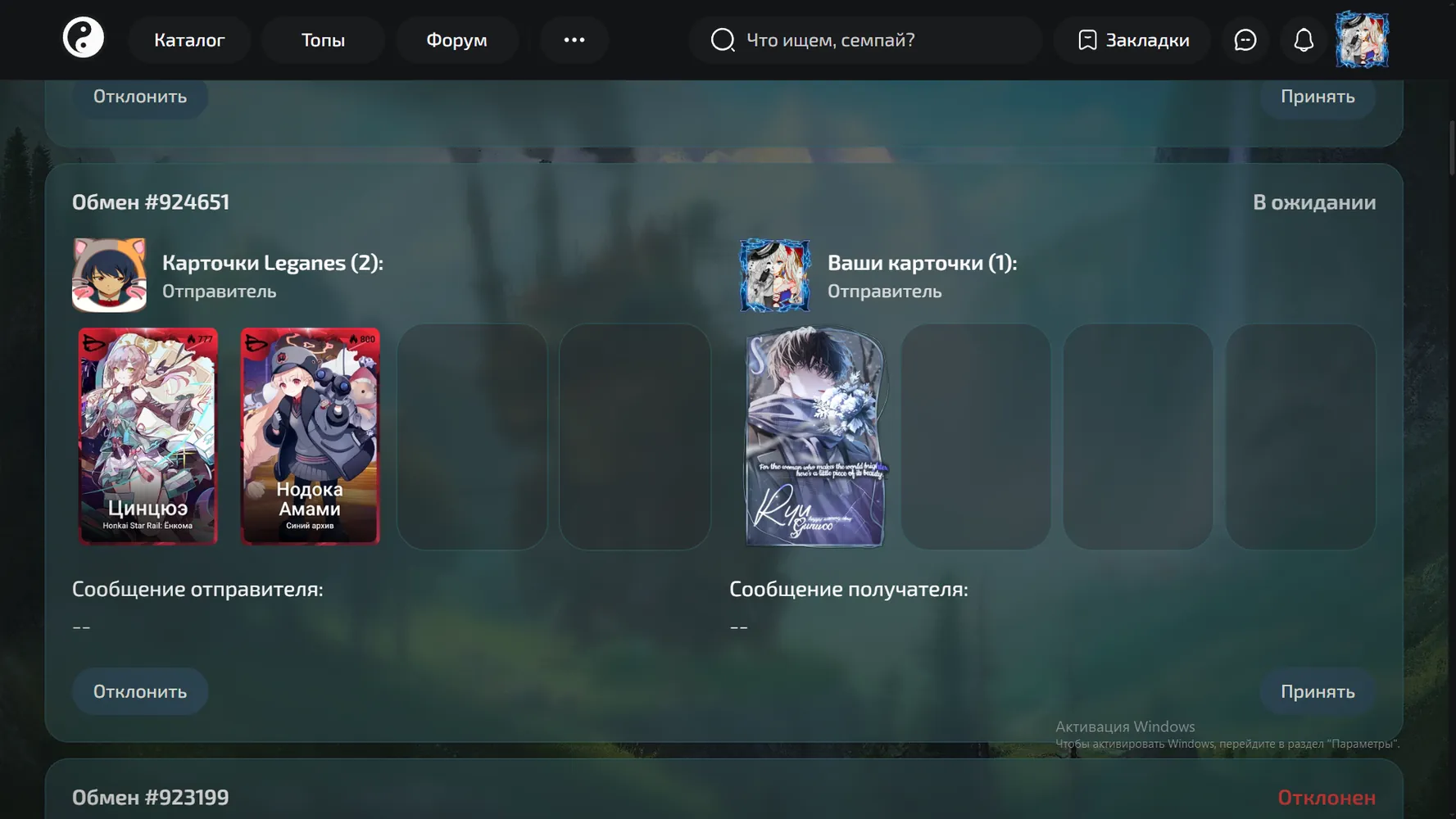Open the Каталог menu
This screenshot has width=1456, height=819.
coord(189,39)
